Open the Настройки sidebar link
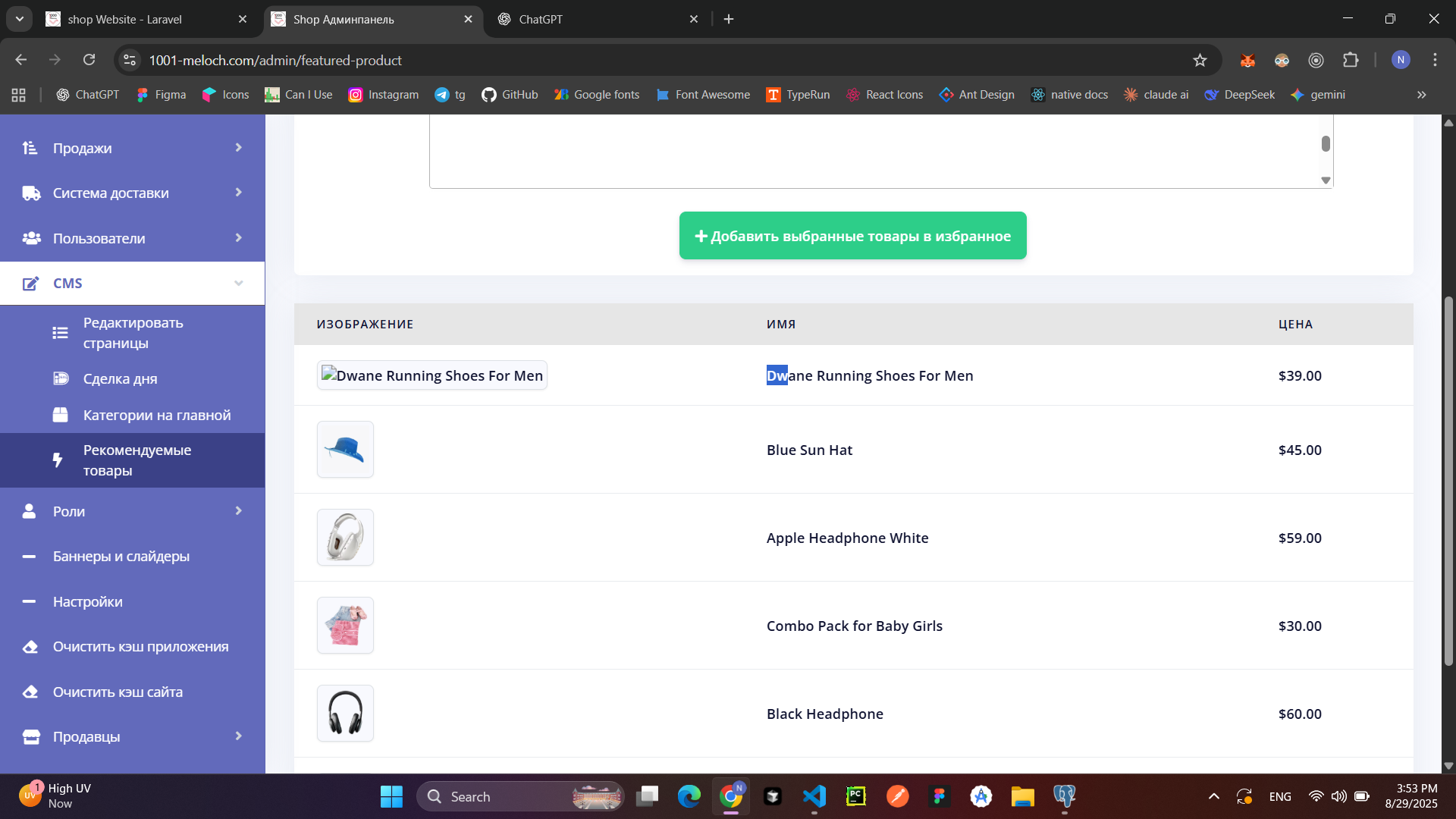 [87, 601]
